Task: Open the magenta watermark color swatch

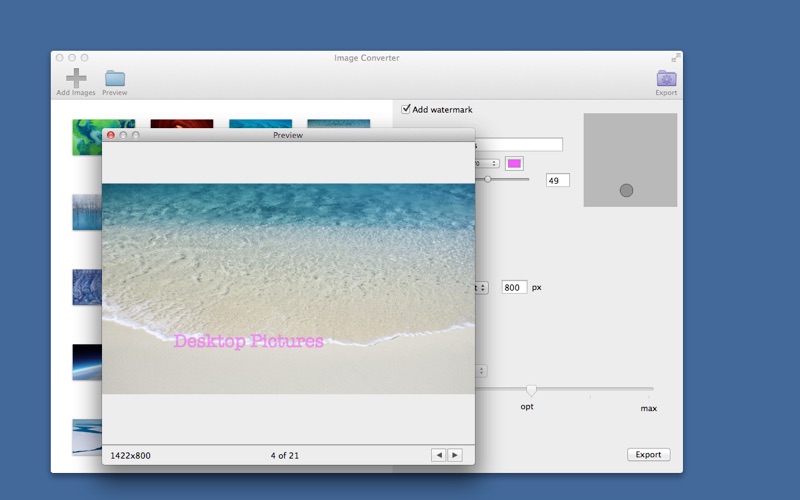Action: (514, 163)
